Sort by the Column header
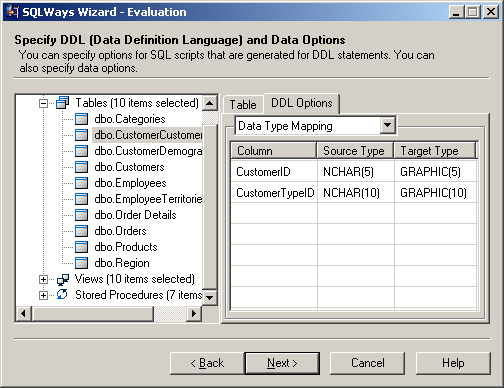Viewport: 504px width, 388px height. click(x=274, y=151)
